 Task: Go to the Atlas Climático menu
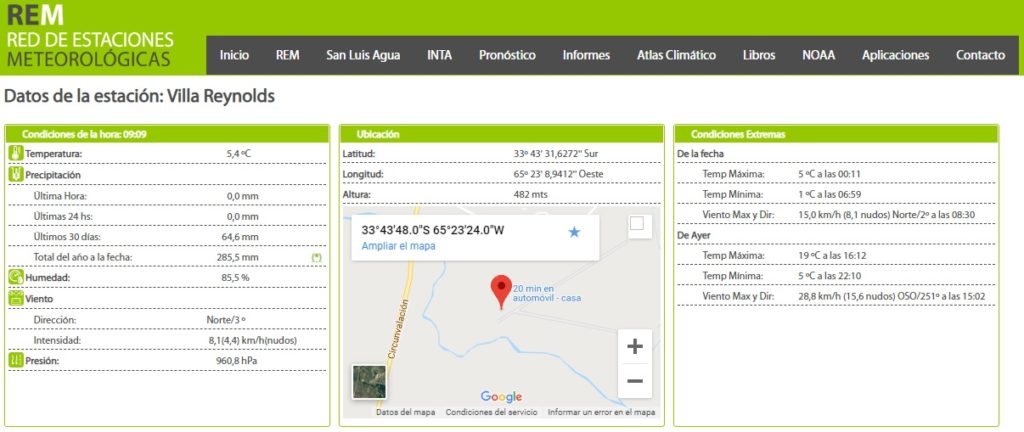[676, 55]
